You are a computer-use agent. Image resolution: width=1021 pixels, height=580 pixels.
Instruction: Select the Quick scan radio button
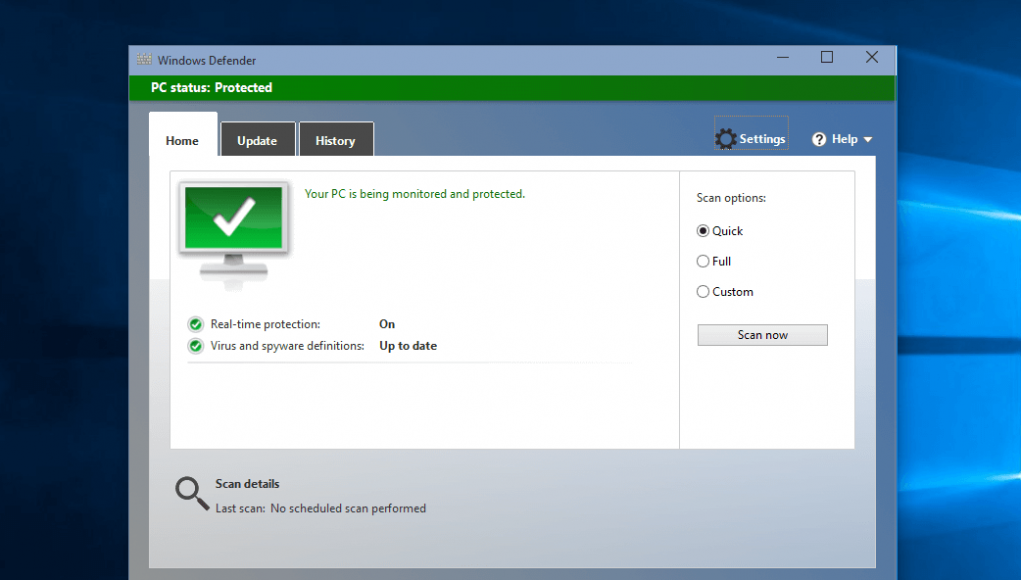(x=703, y=231)
